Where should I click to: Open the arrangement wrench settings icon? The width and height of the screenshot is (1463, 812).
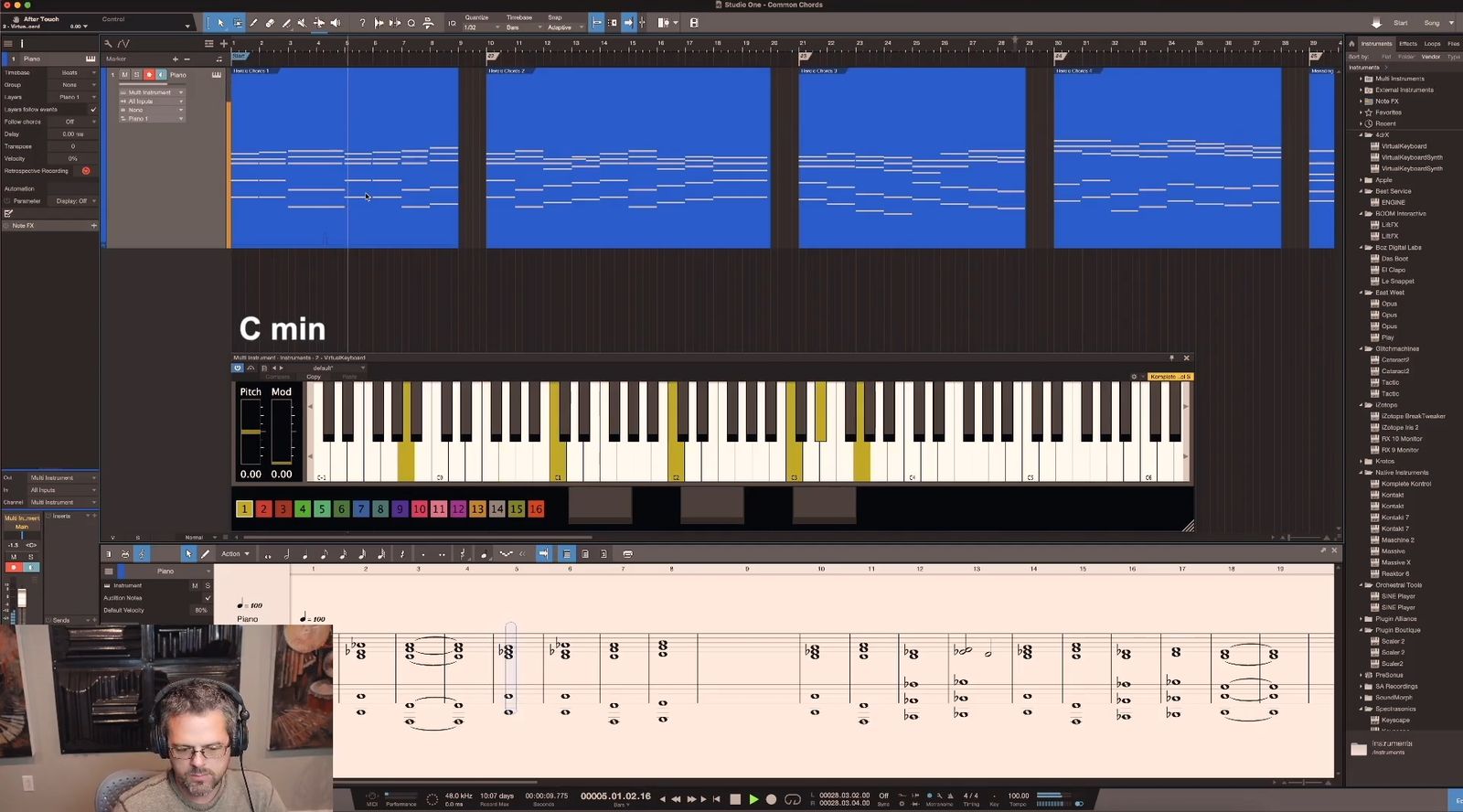point(108,43)
